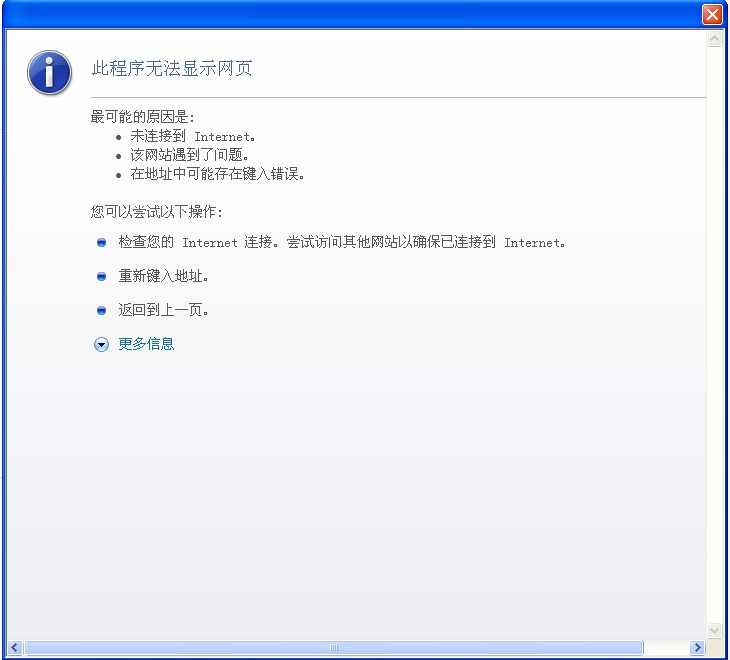The image size is (730, 660).
Task: Click the bullet 在地址中可能存在键入错误。
Action: (x=217, y=174)
